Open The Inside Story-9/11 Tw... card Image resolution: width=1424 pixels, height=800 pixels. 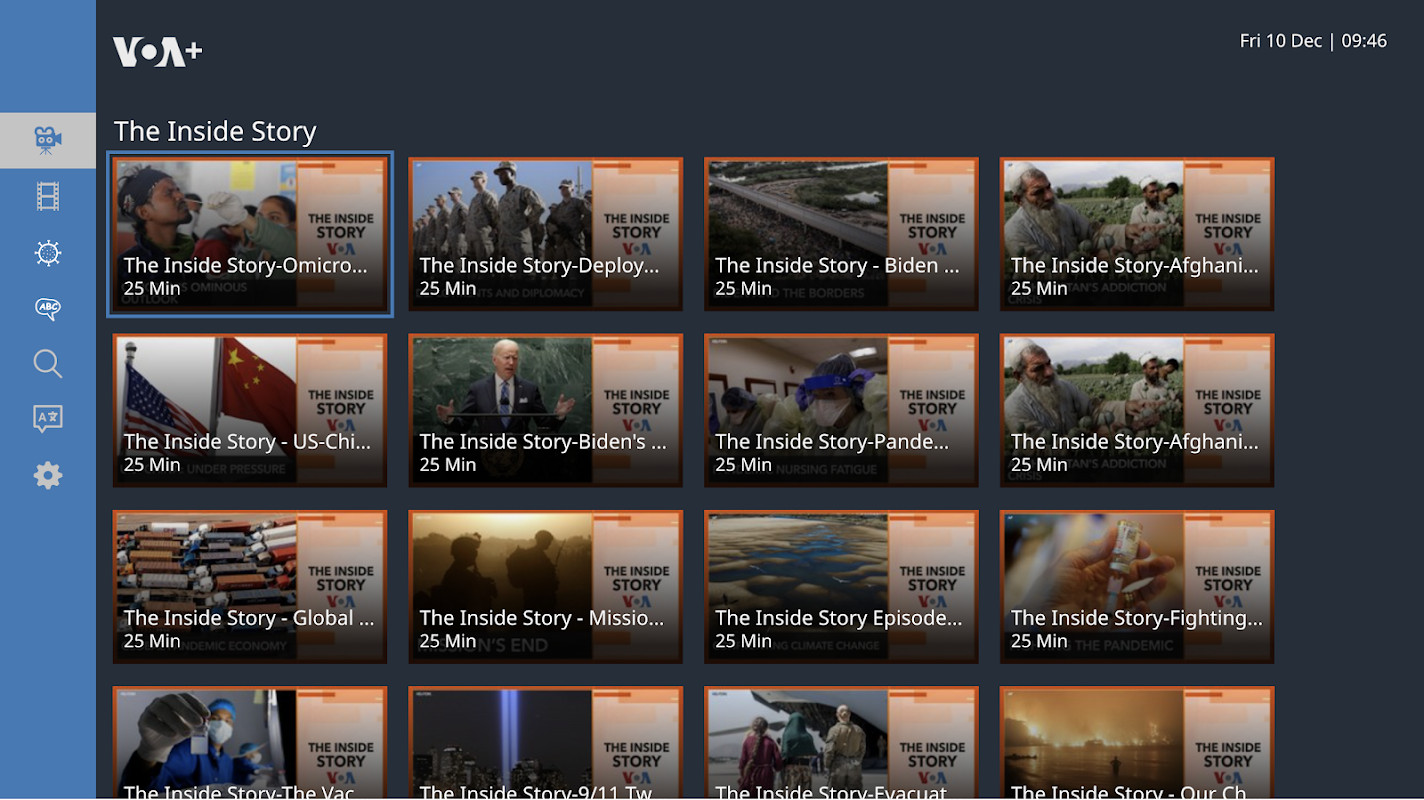[546, 743]
